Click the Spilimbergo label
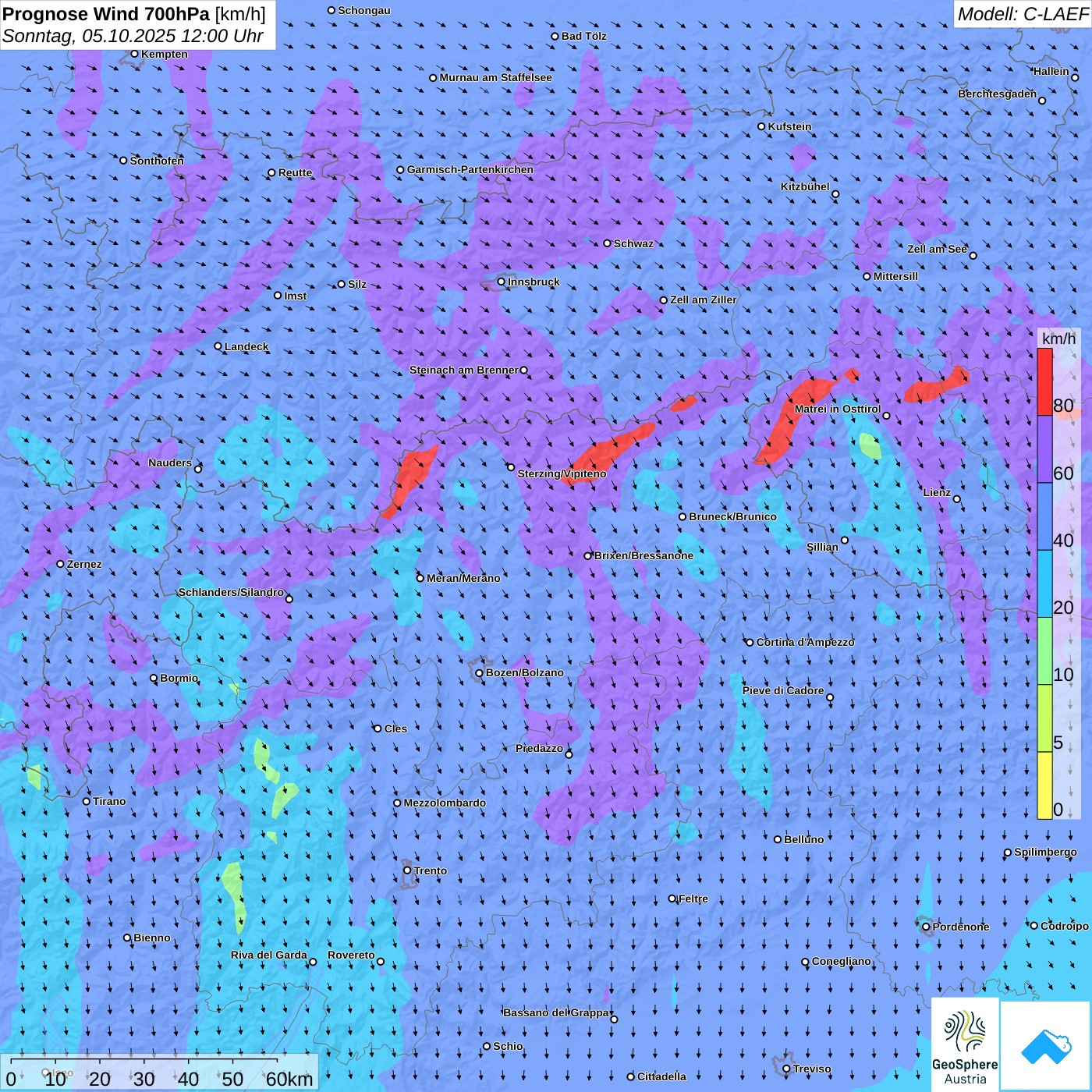The height and width of the screenshot is (1092, 1092). pyautogui.click(x=1045, y=852)
